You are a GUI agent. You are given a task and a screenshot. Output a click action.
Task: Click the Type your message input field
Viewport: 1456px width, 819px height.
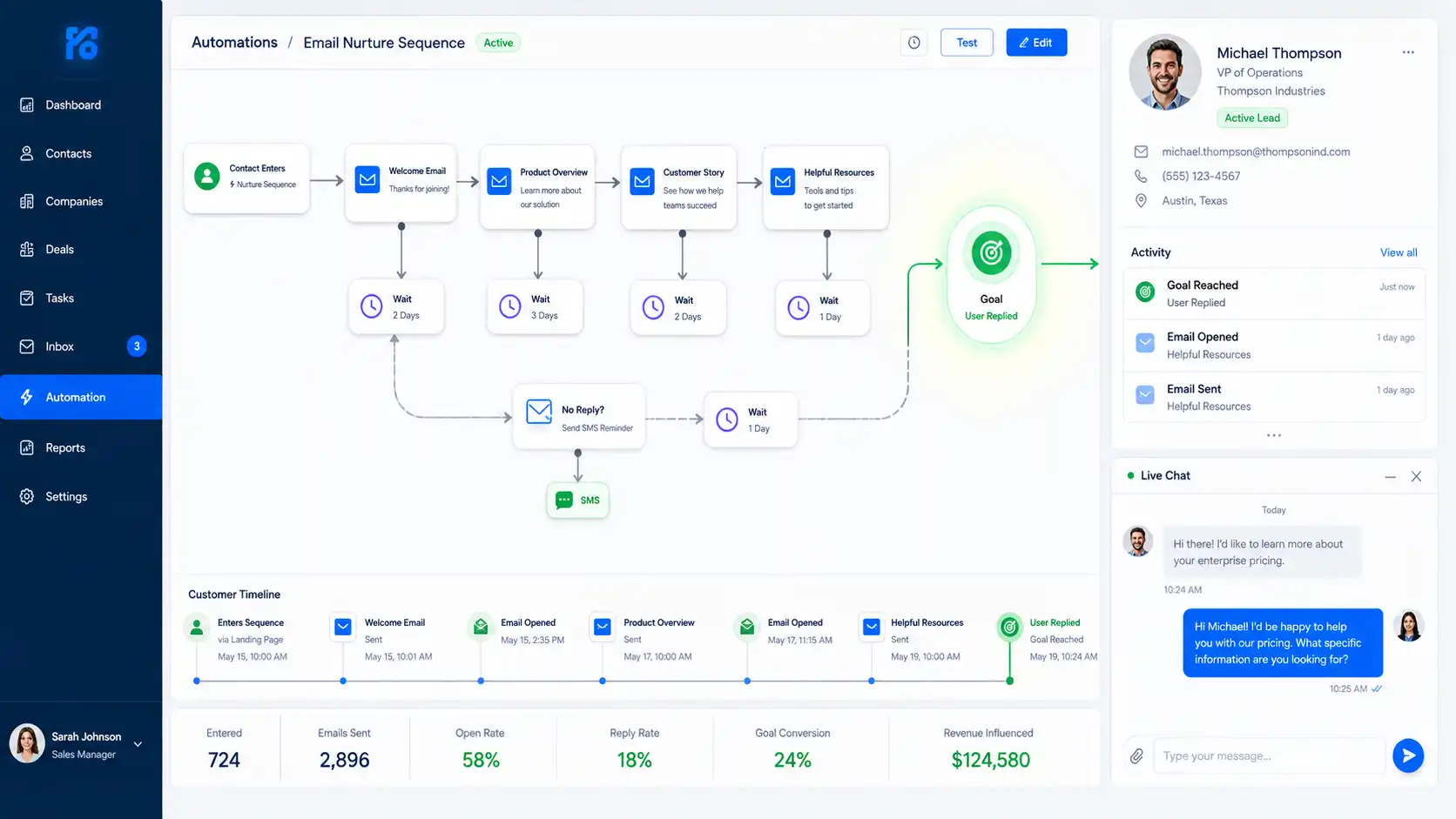coord(1269,755)
